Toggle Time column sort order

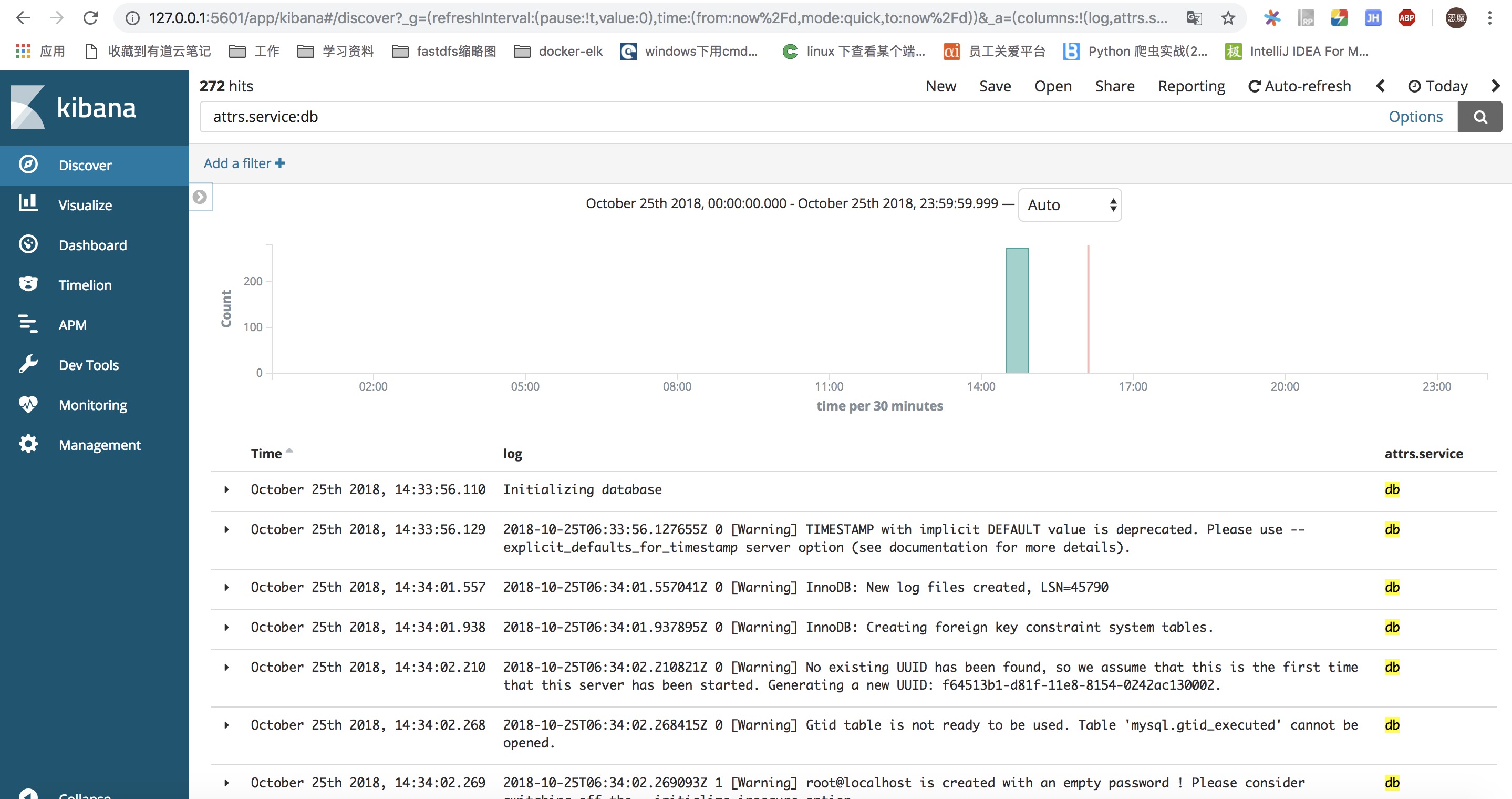pos(289,452)
